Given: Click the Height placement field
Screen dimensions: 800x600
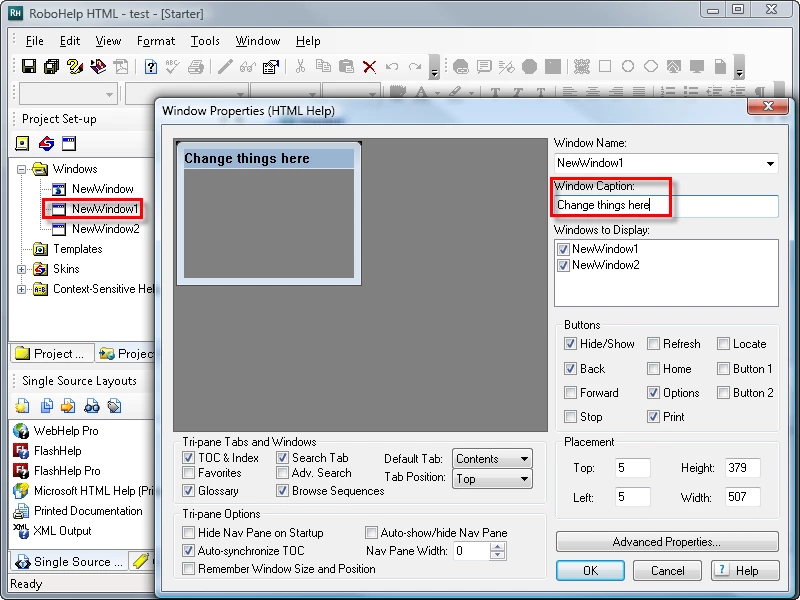Looking at the screenshot, I should (x=742, y=468).
